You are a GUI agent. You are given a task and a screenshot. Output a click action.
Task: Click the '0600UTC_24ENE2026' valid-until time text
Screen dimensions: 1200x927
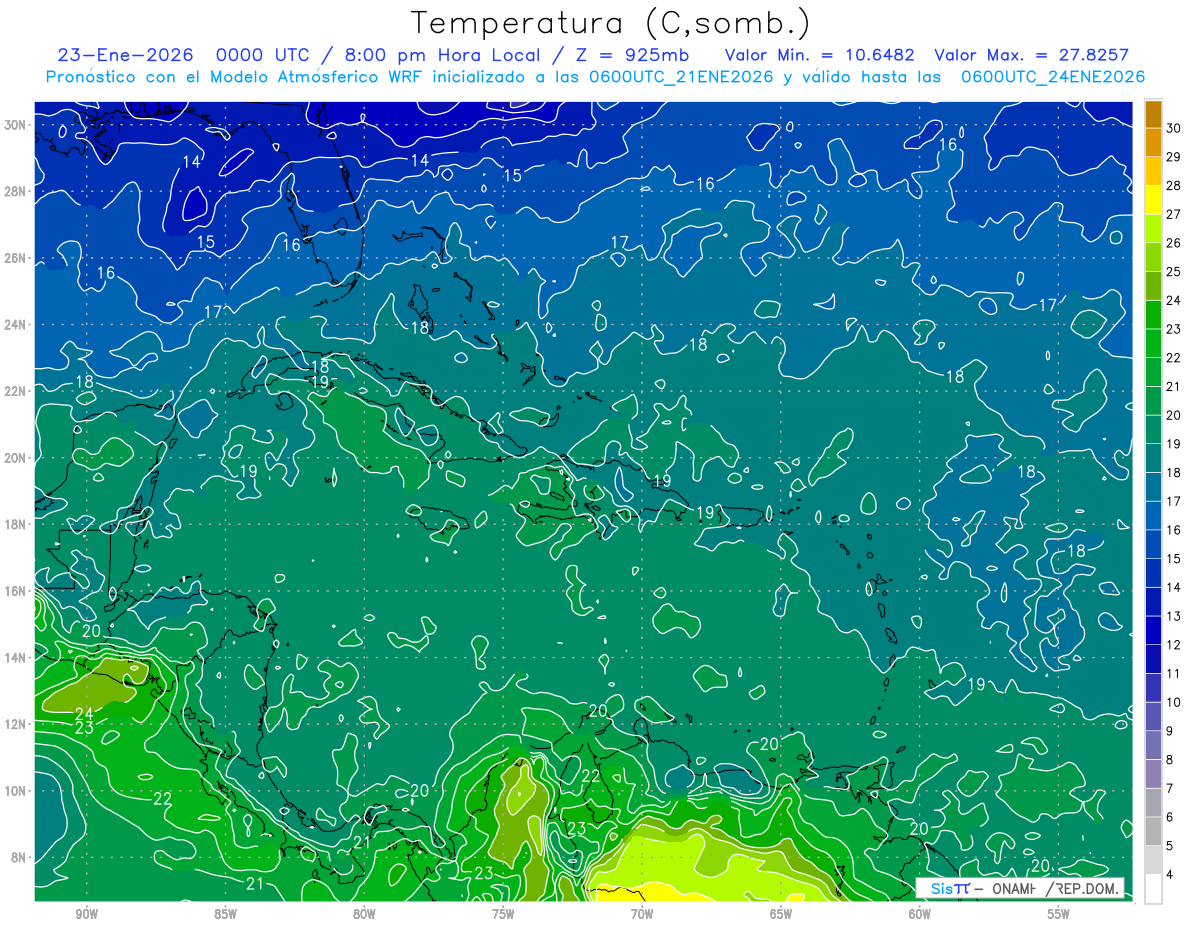click(1052, 77)
